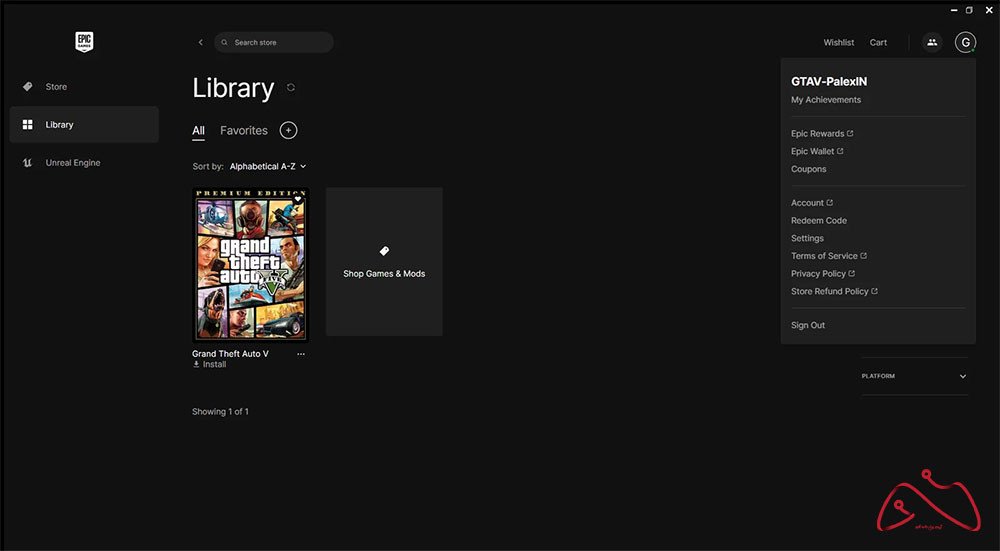Image resolution: width=1000 pixels, height=551 pixels.
Task: Switch to the Favorites tab
Action: pos(244,130)
